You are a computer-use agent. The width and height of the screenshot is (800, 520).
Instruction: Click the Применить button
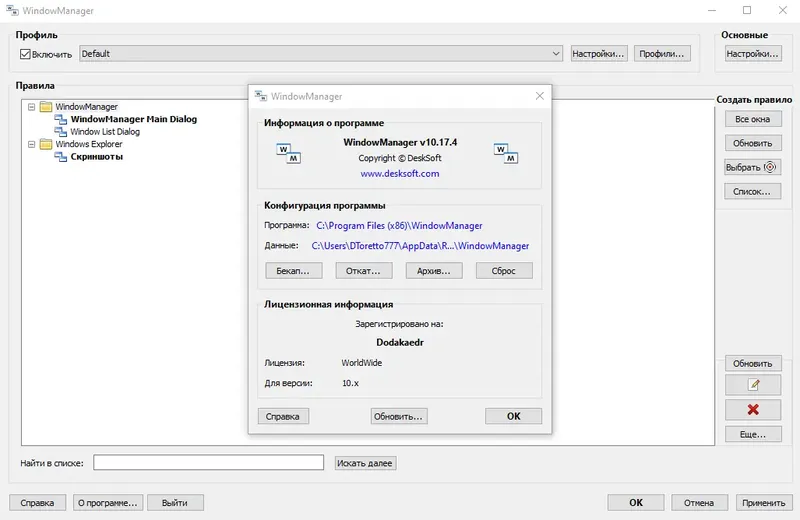point(764,503)
